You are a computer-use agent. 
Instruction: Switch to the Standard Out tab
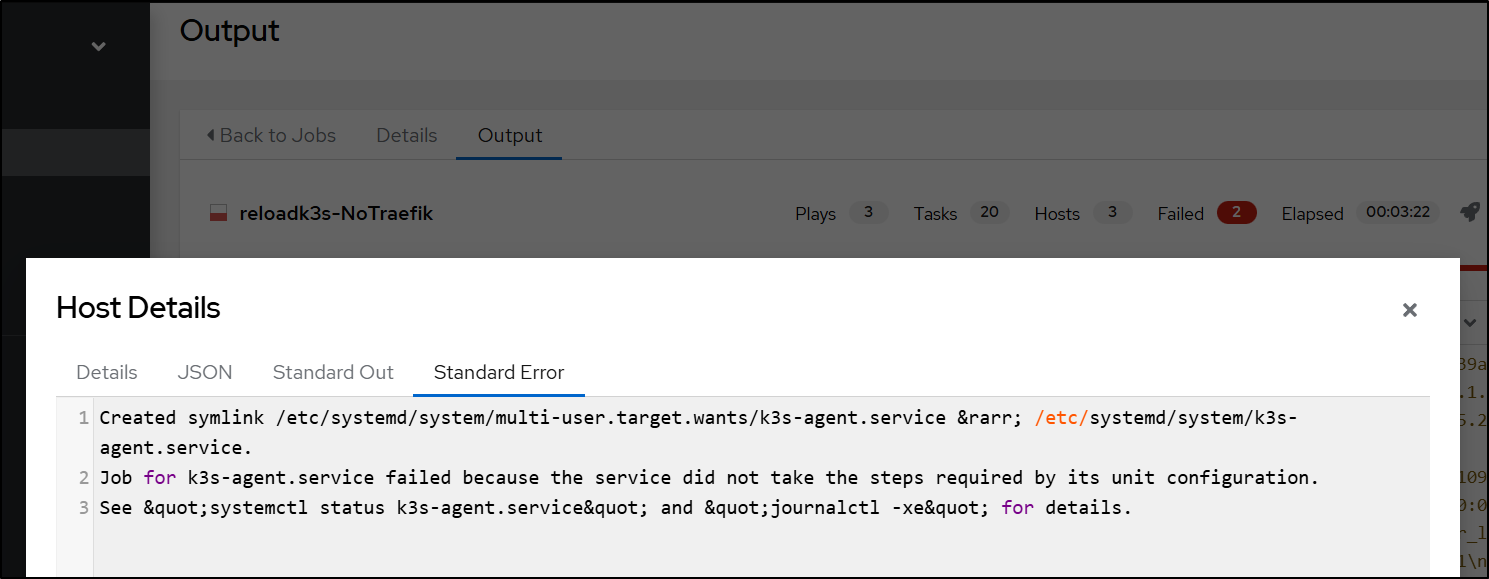333,372
